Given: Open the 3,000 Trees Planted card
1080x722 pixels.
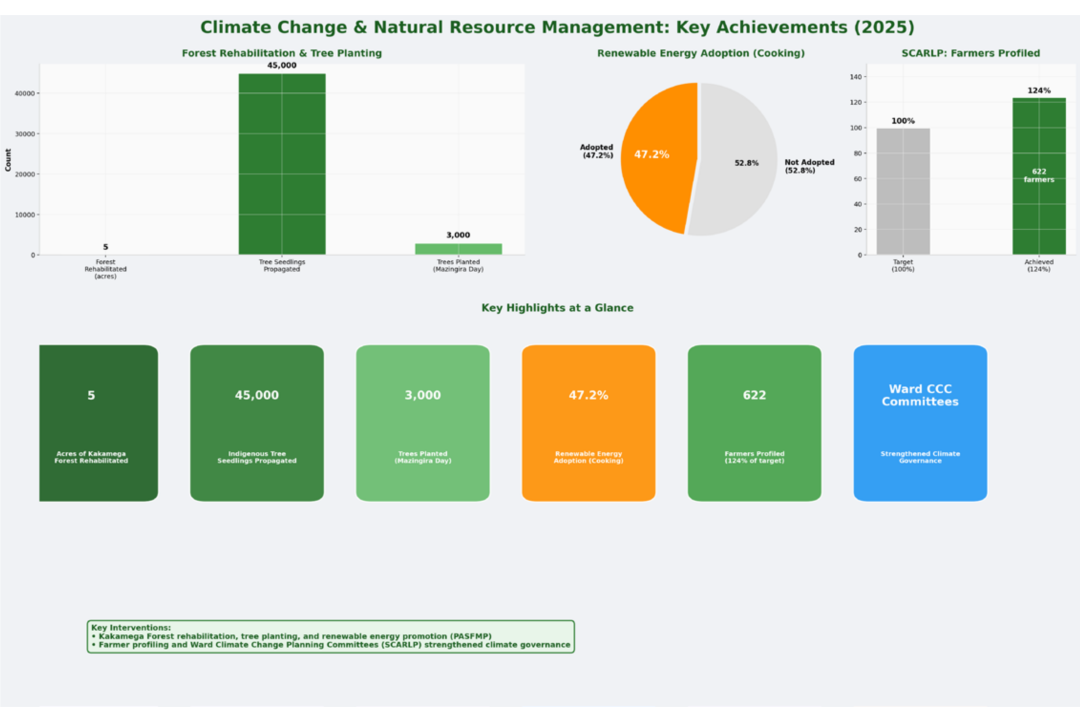Looking at the screenshot, I should 423,423.
